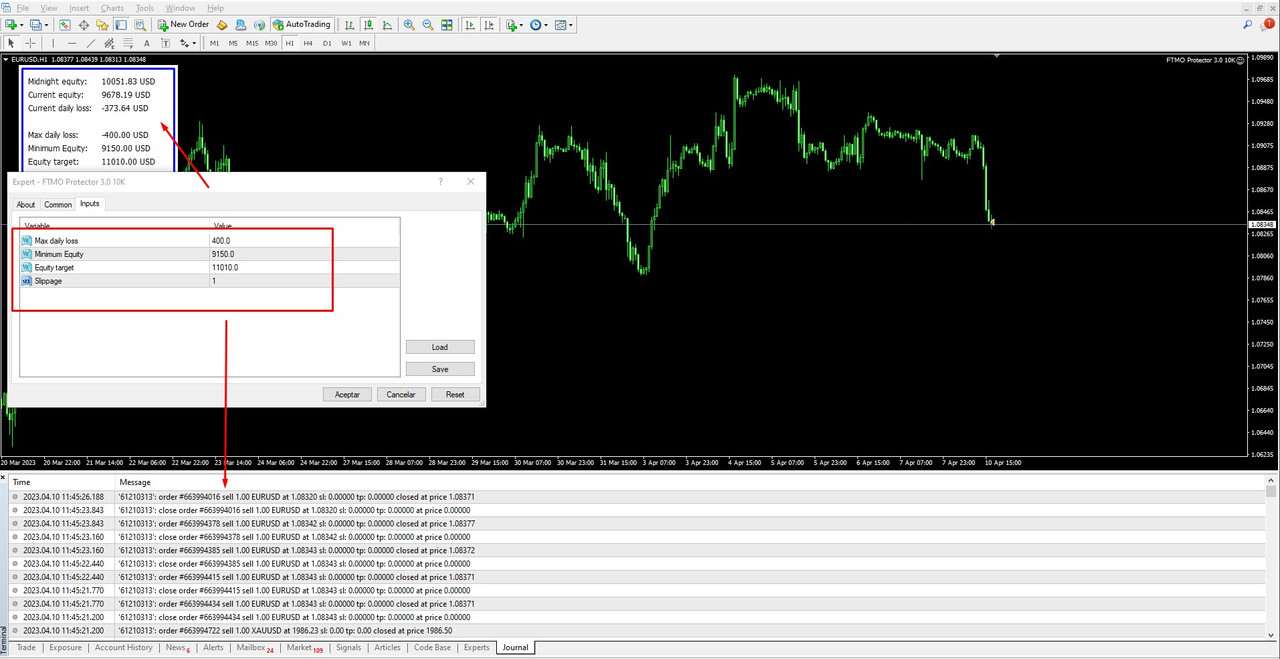The height and width of the screenshot is (659, 1280).
Task: Expand the Periods clock dropdown
Action: 546,24
